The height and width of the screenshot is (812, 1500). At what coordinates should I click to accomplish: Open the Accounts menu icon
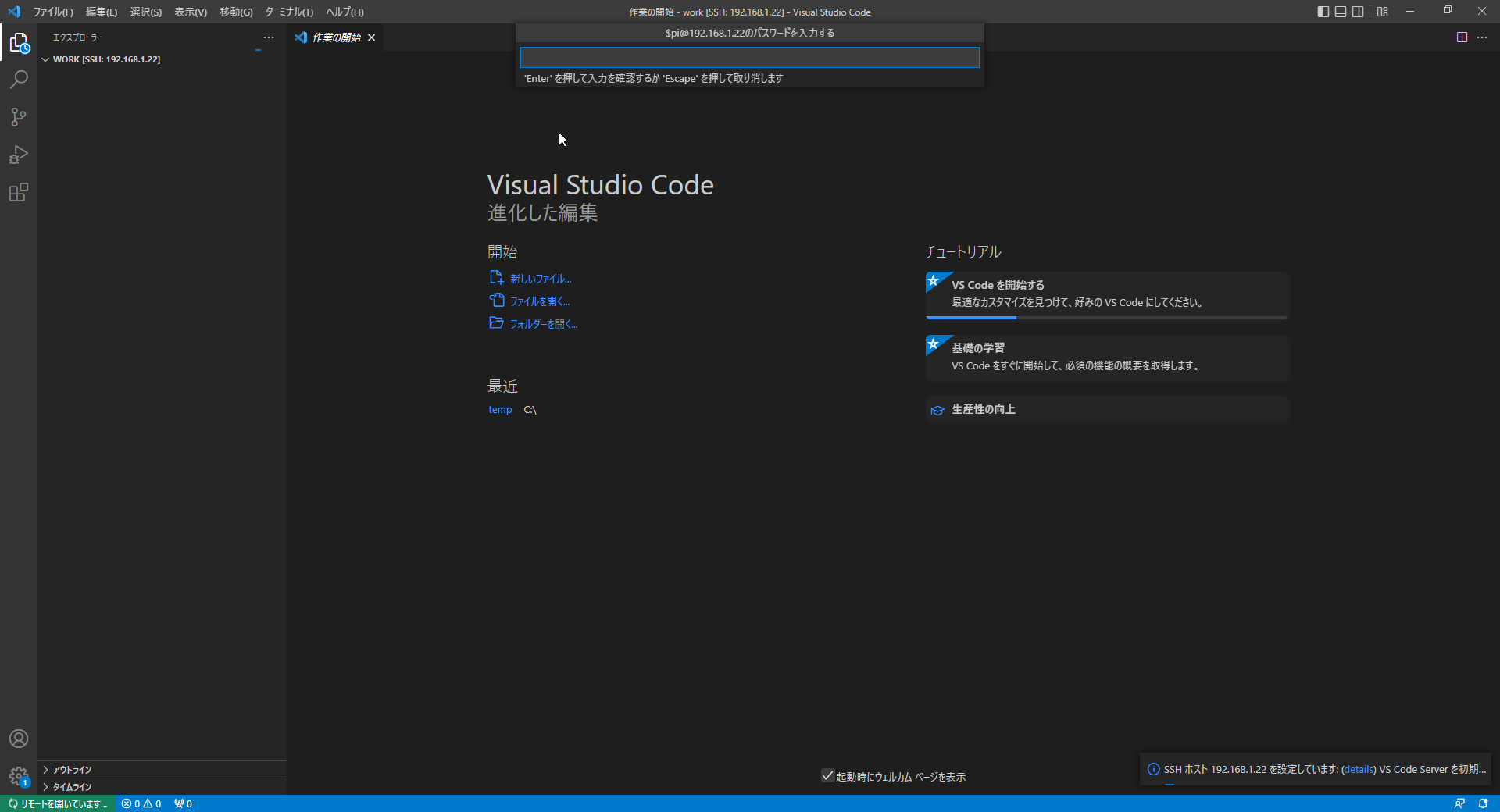tap(19, 739)
